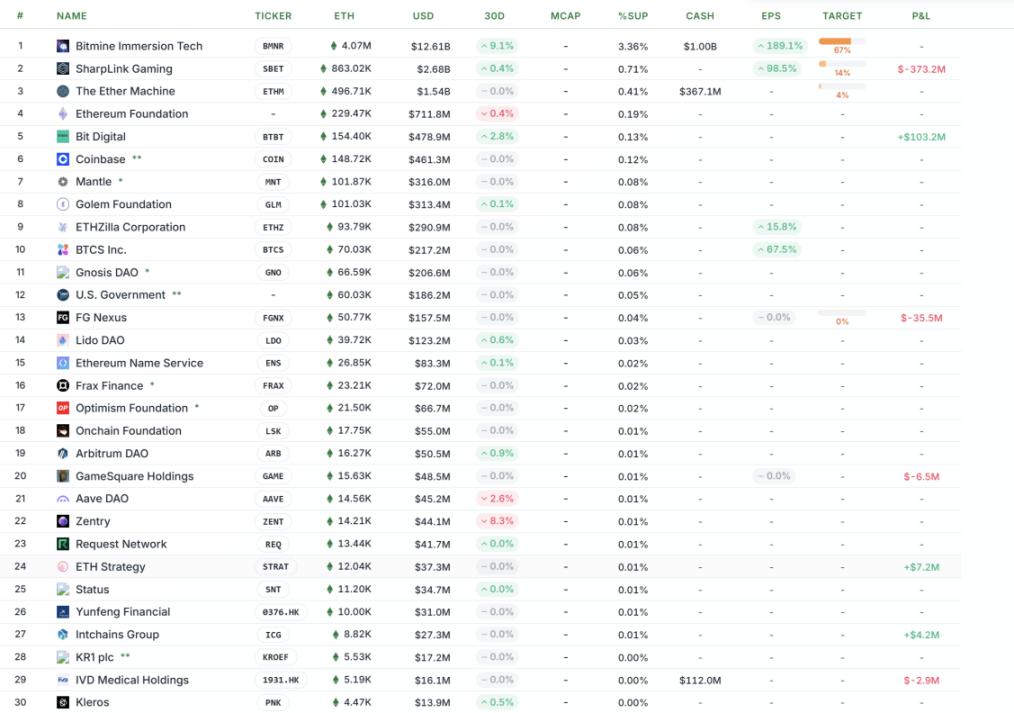Screen dimensions: 1014x713
Task: Click the Zentry logo icon
Action: coord(63,521)
